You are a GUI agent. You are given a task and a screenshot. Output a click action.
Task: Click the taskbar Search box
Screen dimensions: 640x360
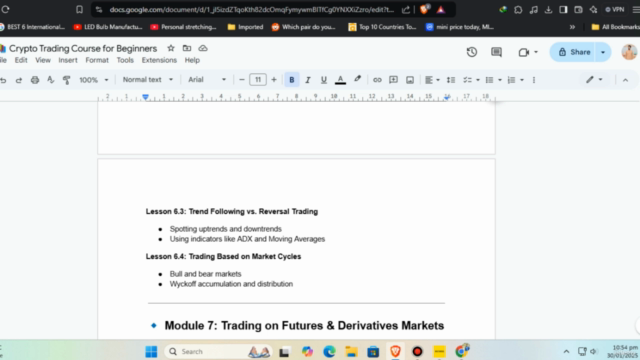(x=218, y=351)
